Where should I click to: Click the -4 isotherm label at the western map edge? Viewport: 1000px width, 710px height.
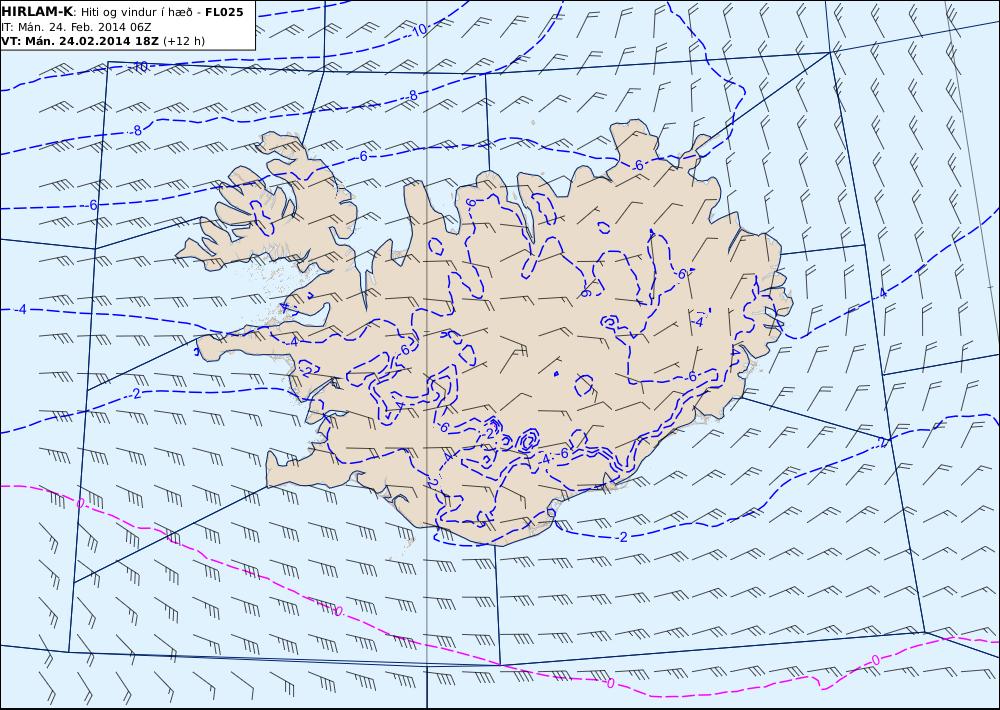click(x=21, y=309)
